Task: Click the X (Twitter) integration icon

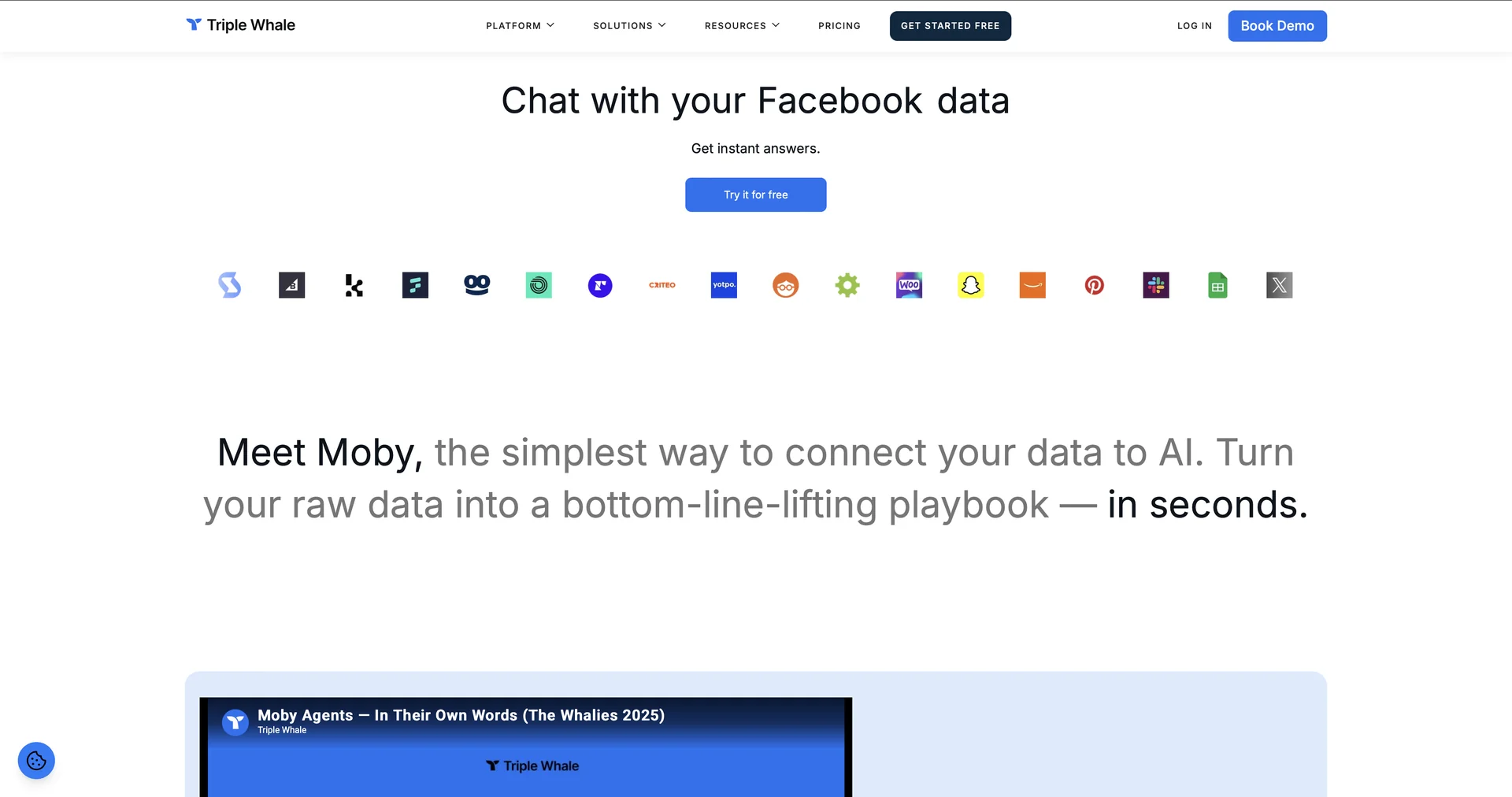Action: [1280, 285]
